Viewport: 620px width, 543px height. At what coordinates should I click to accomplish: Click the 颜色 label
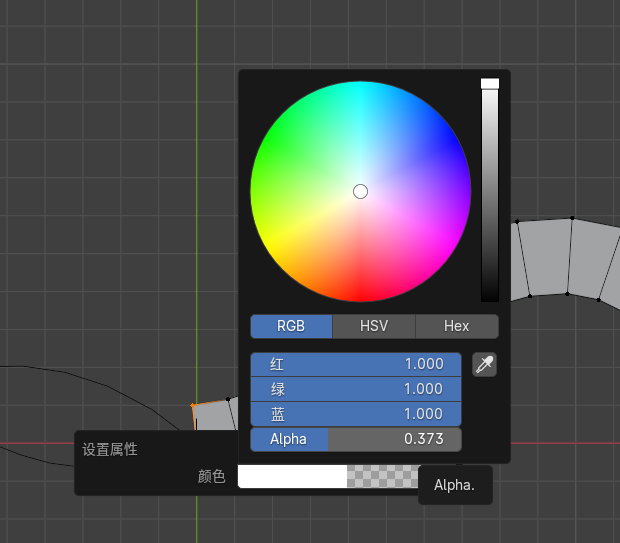212,477
